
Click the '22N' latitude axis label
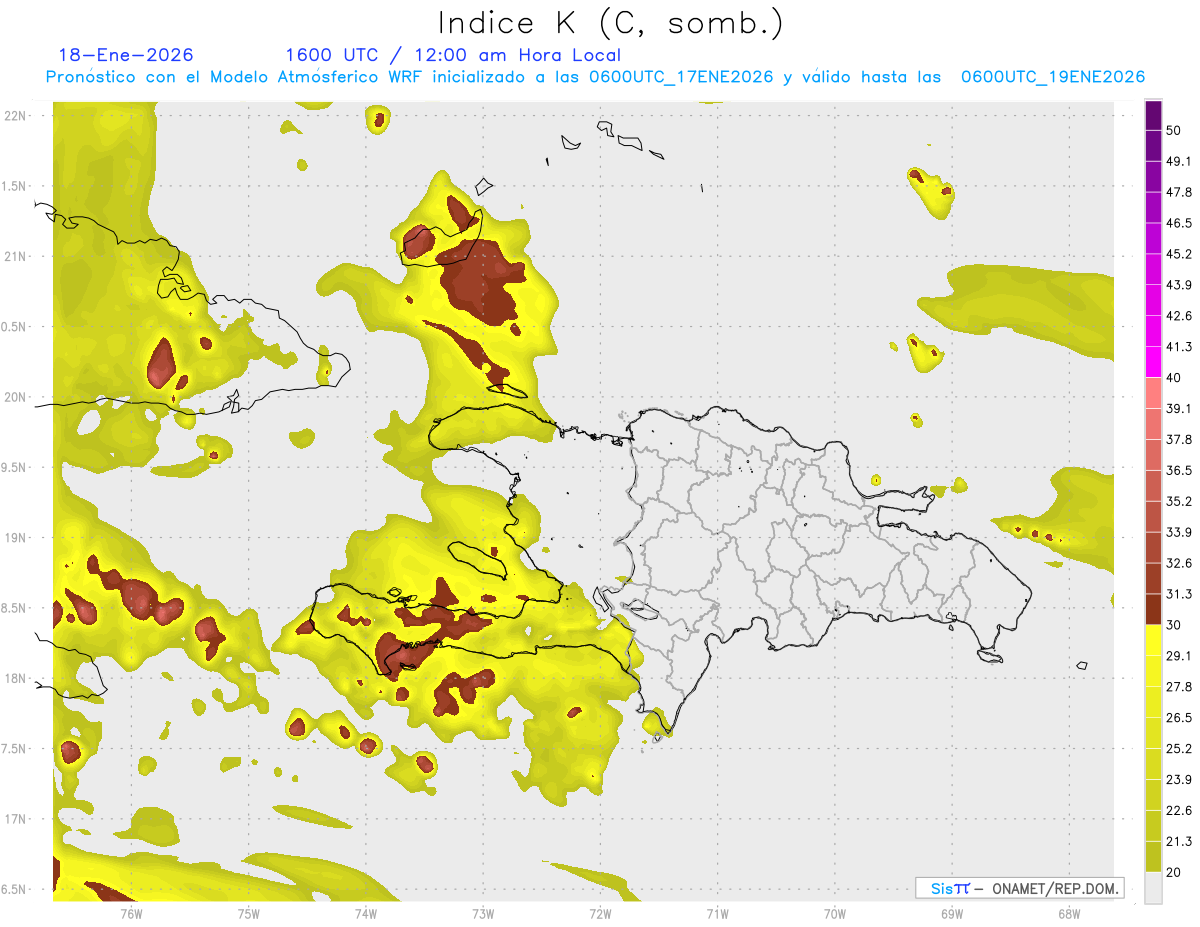(x=16, y=116)
